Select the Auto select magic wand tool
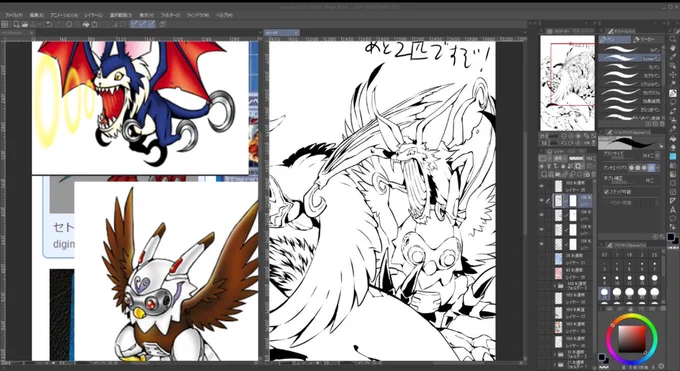 click(x=673, y=84)
